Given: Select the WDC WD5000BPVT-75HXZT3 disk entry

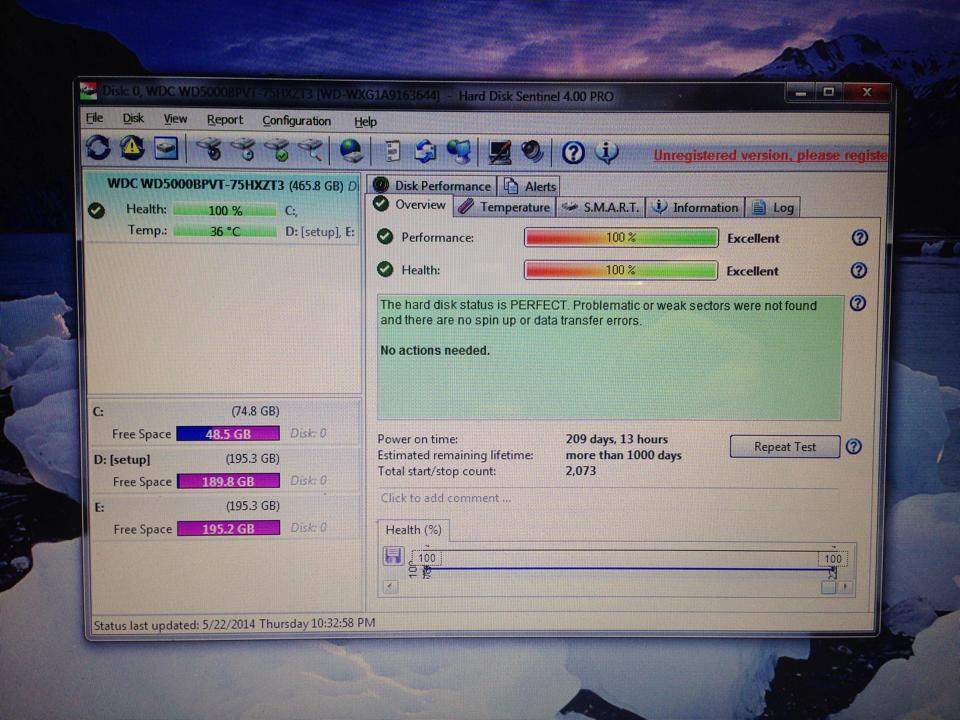Looking at the screenshot, I should click(x=223, y=208).
